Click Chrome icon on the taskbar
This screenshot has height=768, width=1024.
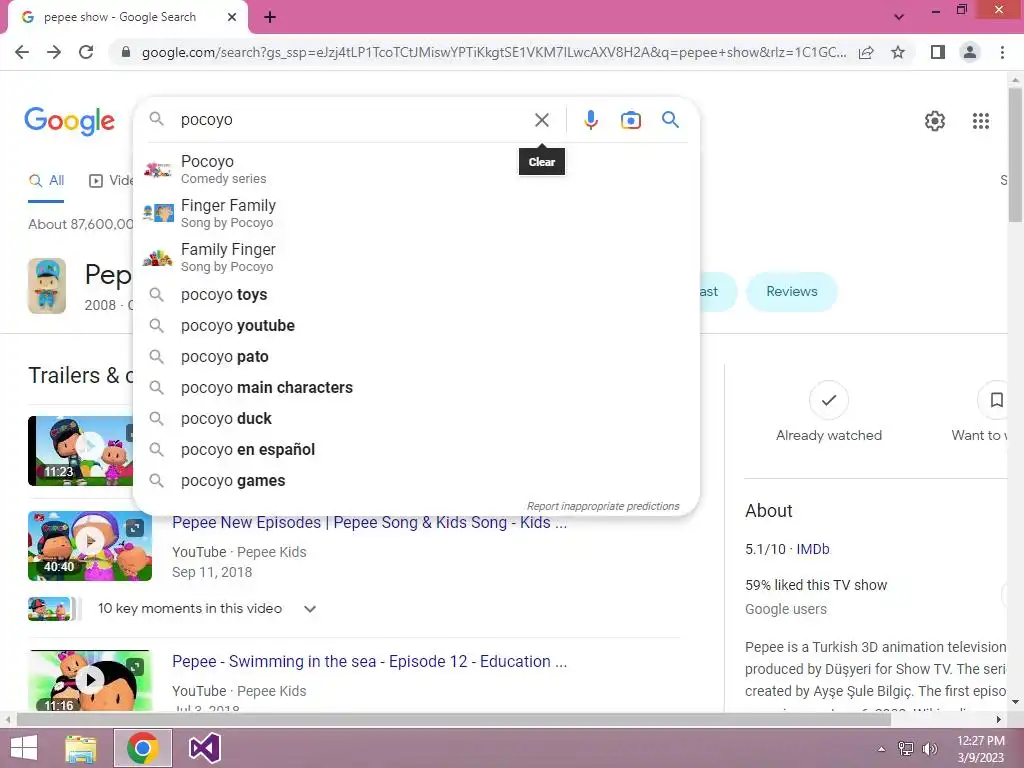(x=143, y=748)
